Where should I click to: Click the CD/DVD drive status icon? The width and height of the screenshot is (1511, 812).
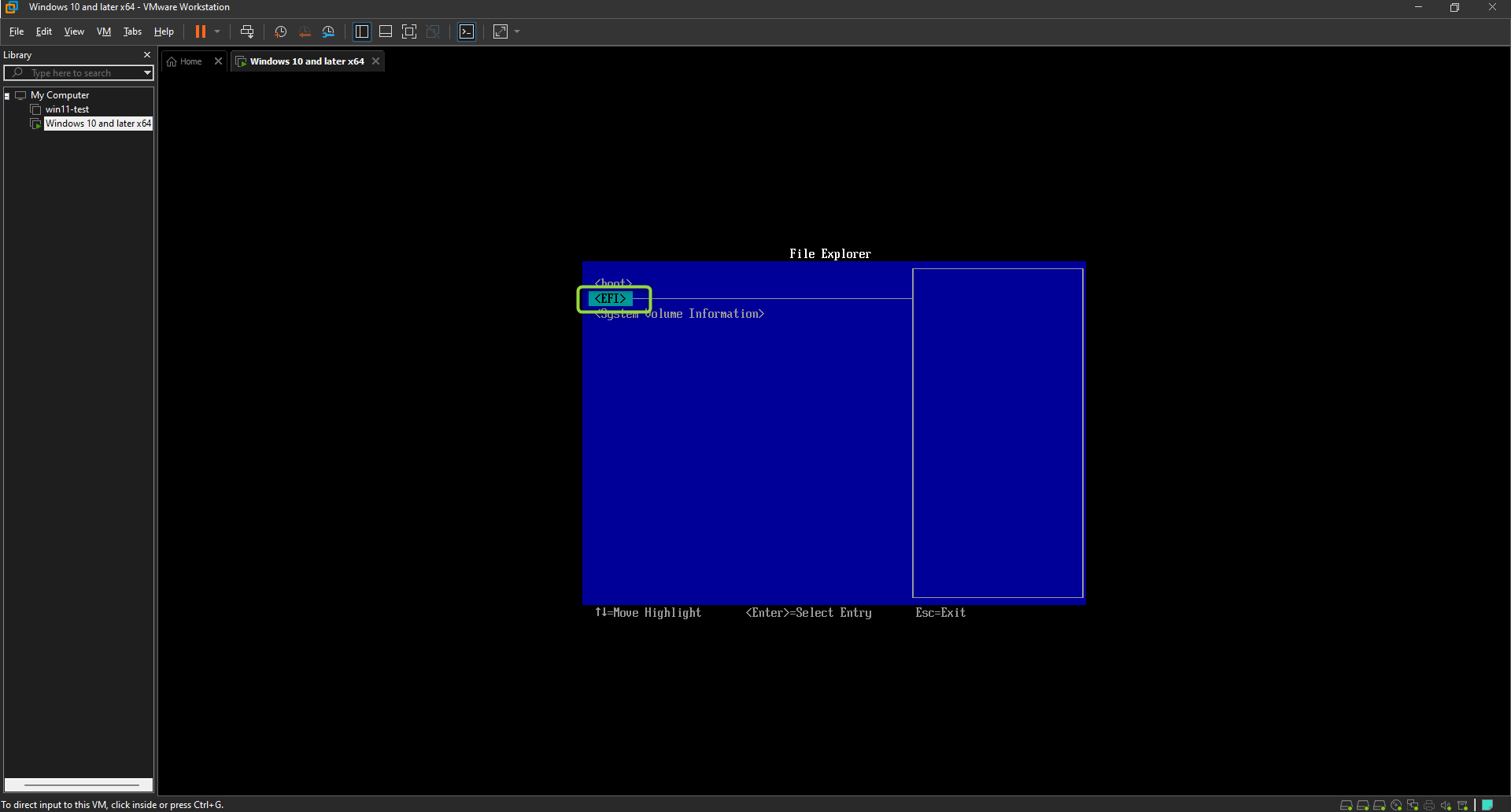pos(1396,805)
